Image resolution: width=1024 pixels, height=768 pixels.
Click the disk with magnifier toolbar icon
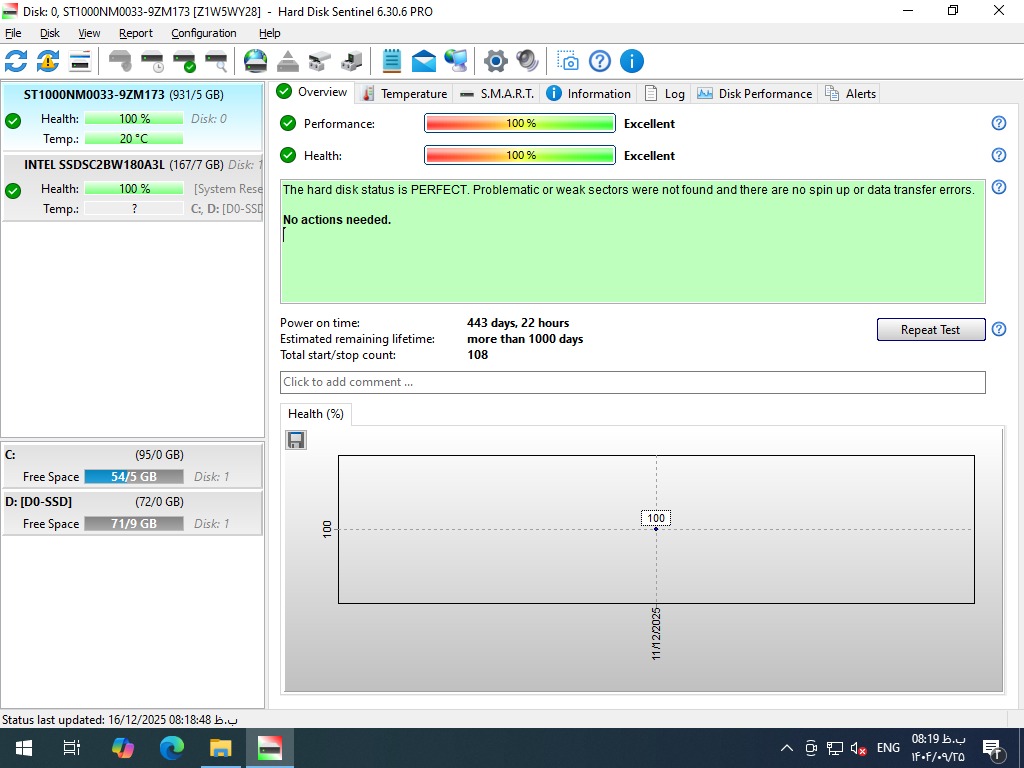216,61
